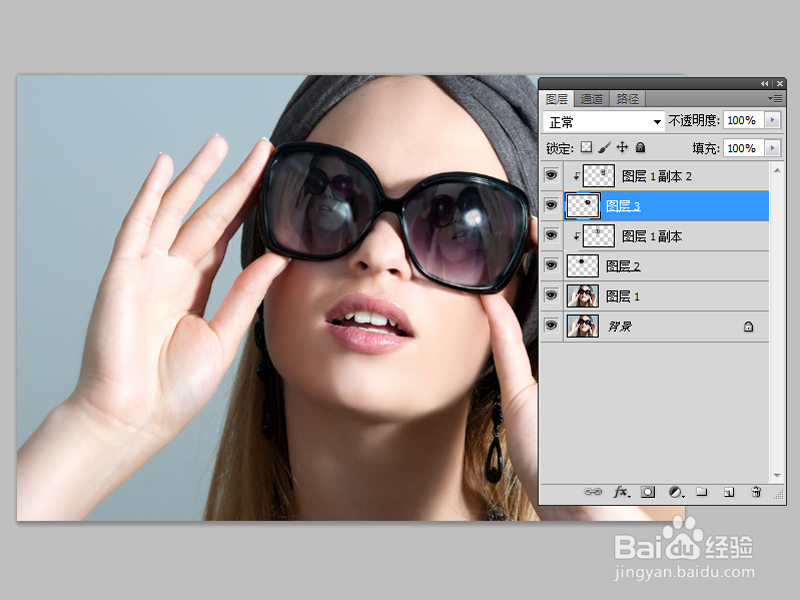Screen dimensions: 800x600
Task: Hide the 图层 1 副本 layer
Action: pyautogui.click(x=552, y=235)
